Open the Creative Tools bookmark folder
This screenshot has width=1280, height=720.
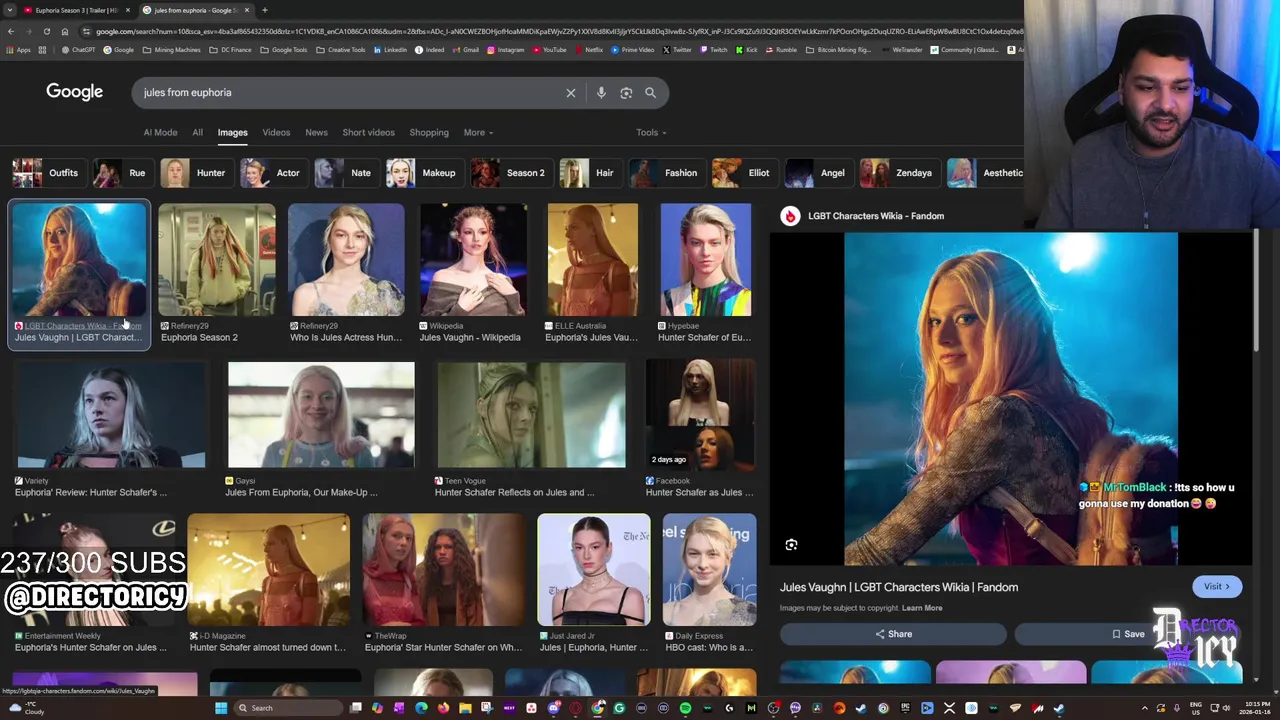[x=340, y=50]
